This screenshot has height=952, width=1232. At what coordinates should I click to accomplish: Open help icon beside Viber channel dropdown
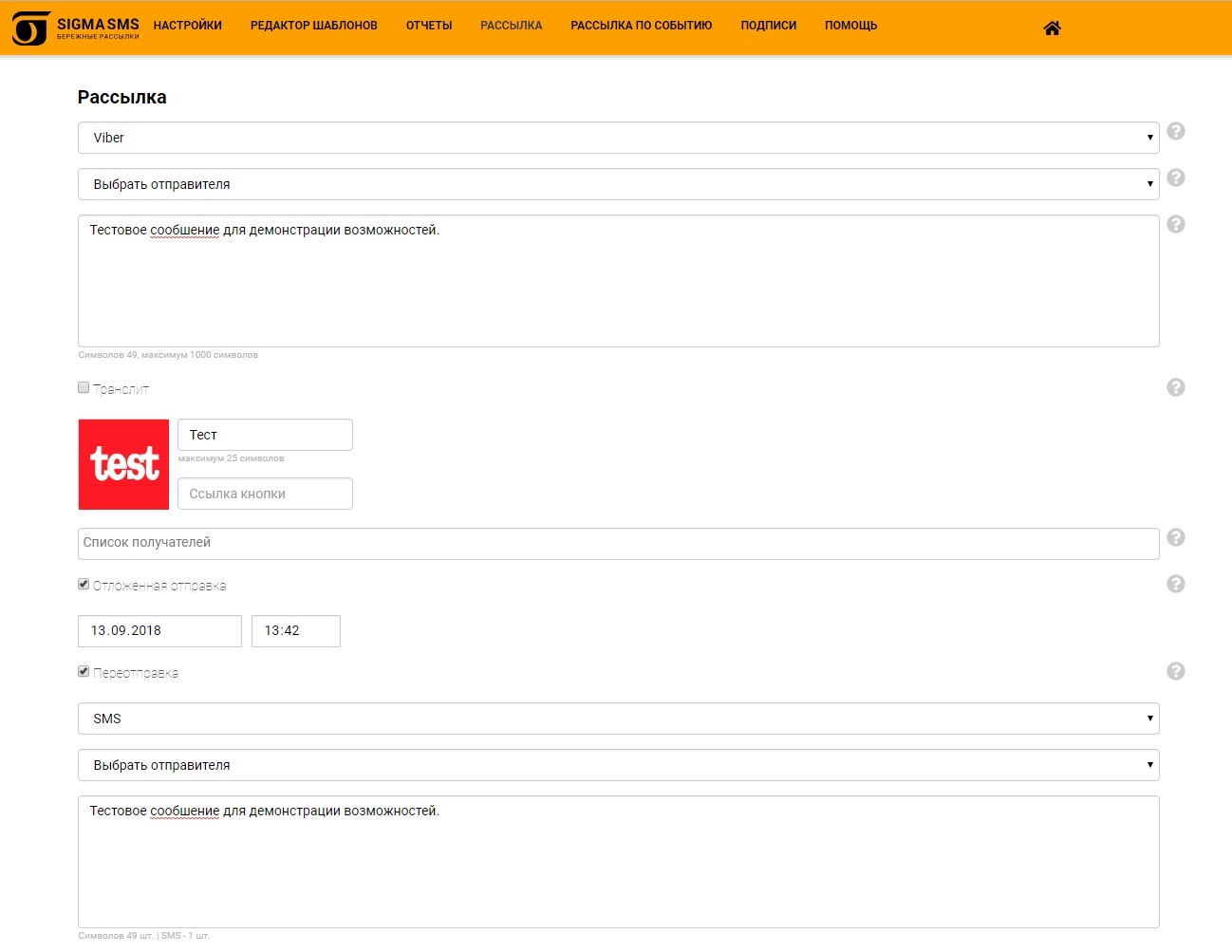tap(1175, 131)
